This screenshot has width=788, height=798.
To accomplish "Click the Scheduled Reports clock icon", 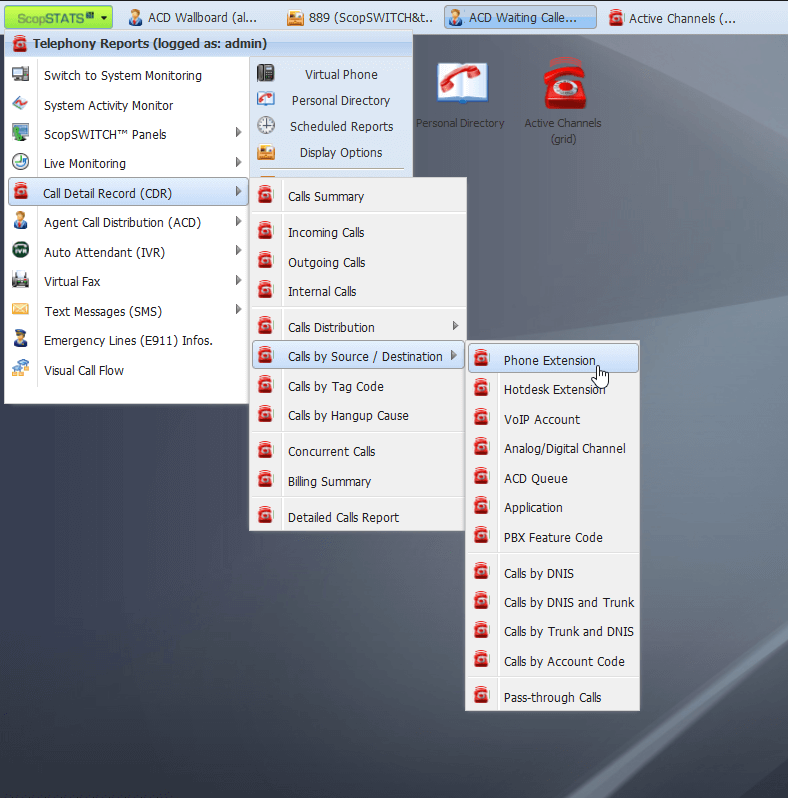I will pyautogui.click(x=266, y=126).
